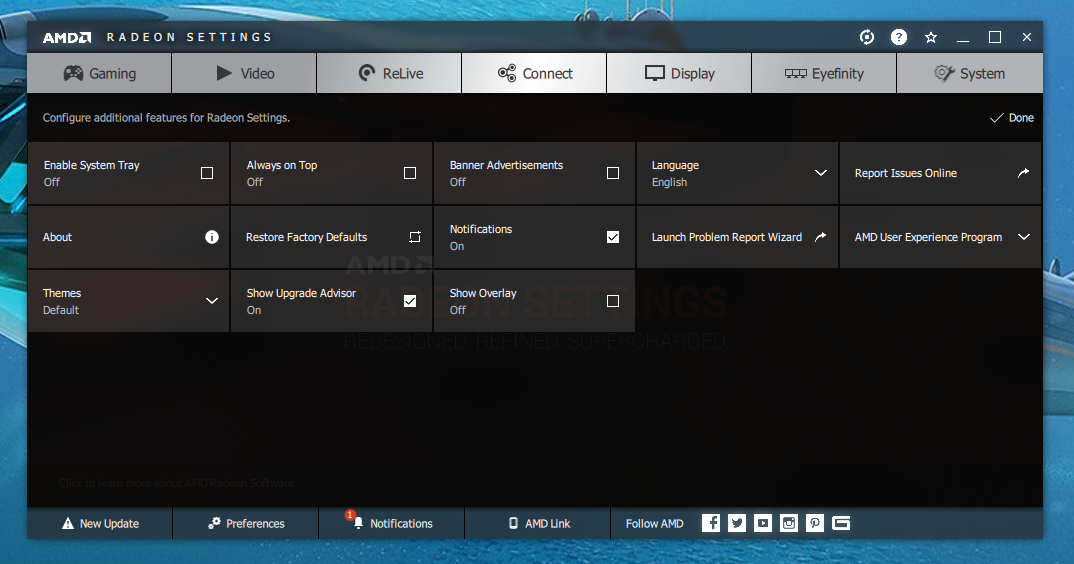Open AMD's Twitter page icon

[737, 523]
